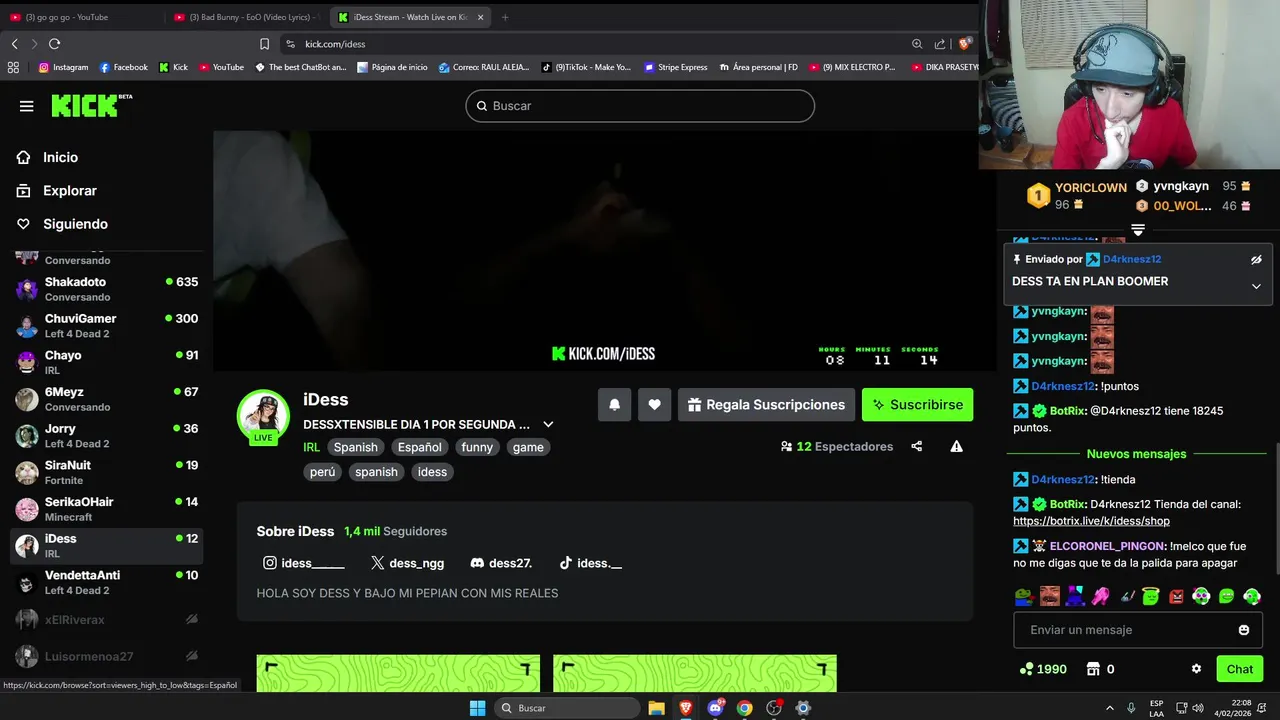
Task: Click the notification bell for iDess
Action: pyautogui.click(x=614, y=405)
